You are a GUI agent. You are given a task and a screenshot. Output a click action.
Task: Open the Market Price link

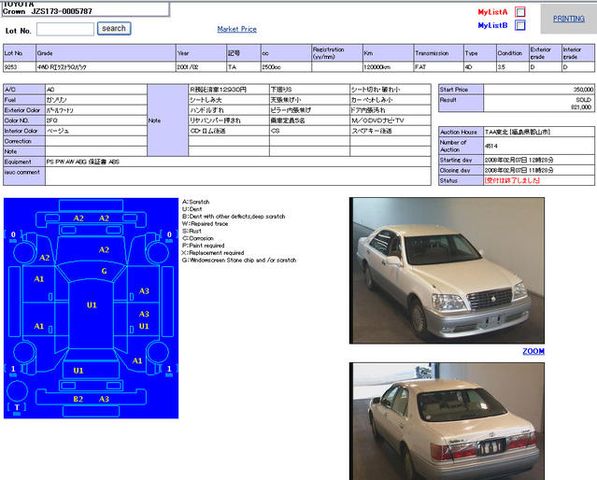coord(237,29)
